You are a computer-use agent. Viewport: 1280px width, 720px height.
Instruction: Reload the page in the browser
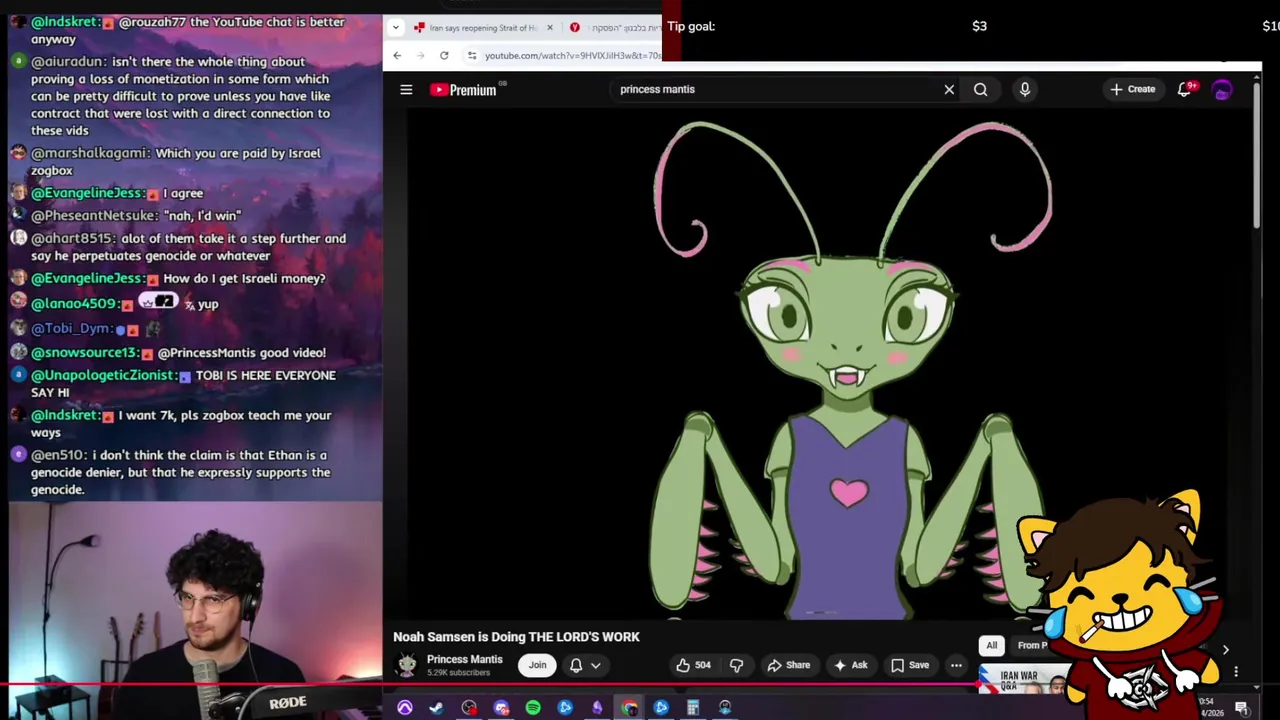(x=444, y=55)
